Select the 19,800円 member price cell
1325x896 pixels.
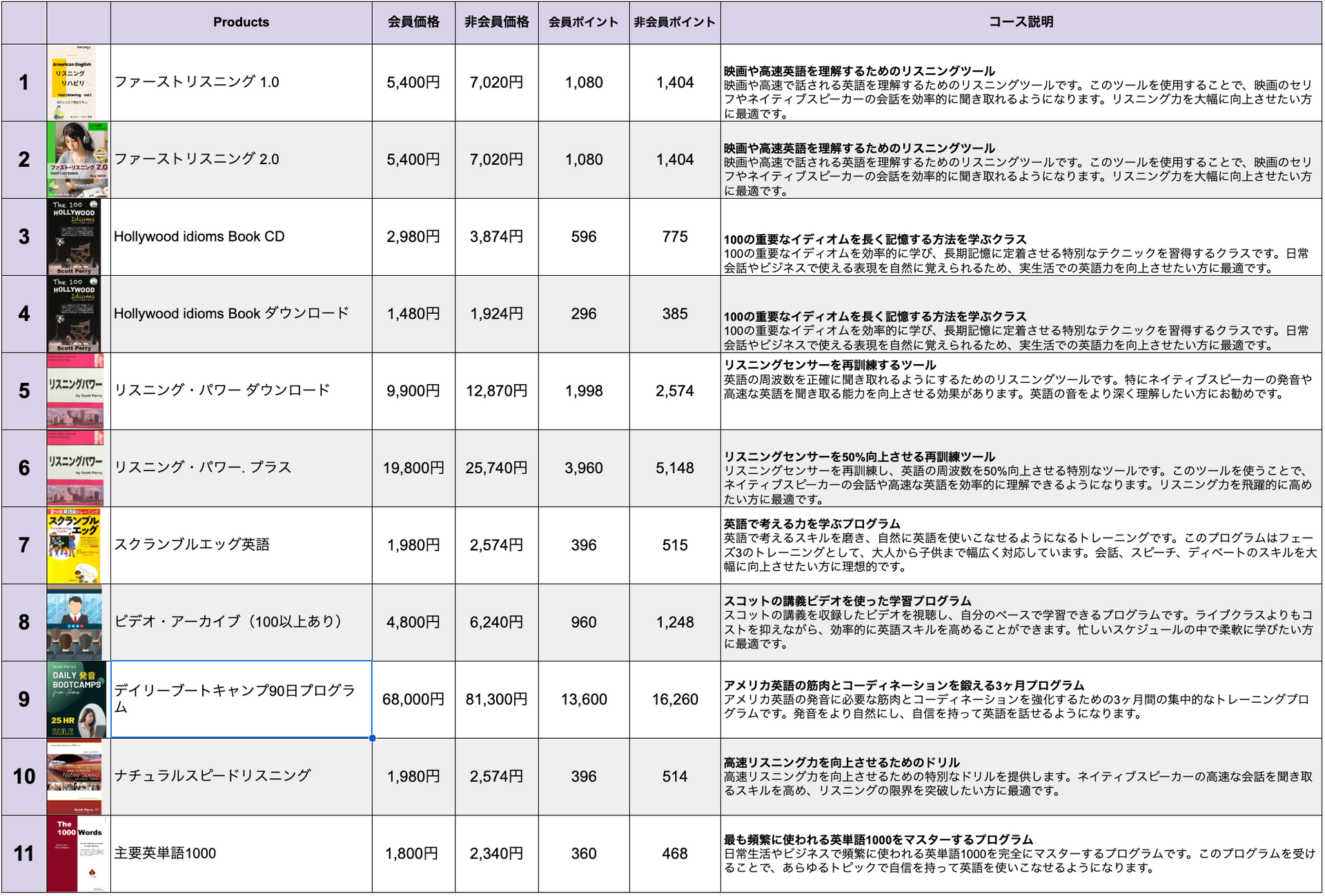pyautogui.click(x=414, y=468)
